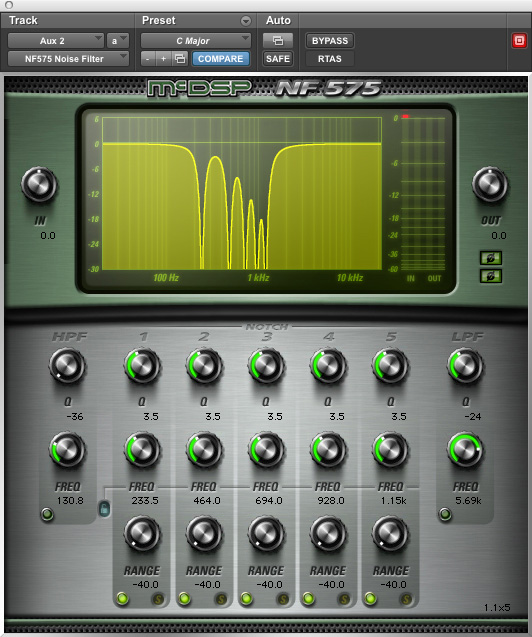Solo notch 3 with its S button

[283, 599]
